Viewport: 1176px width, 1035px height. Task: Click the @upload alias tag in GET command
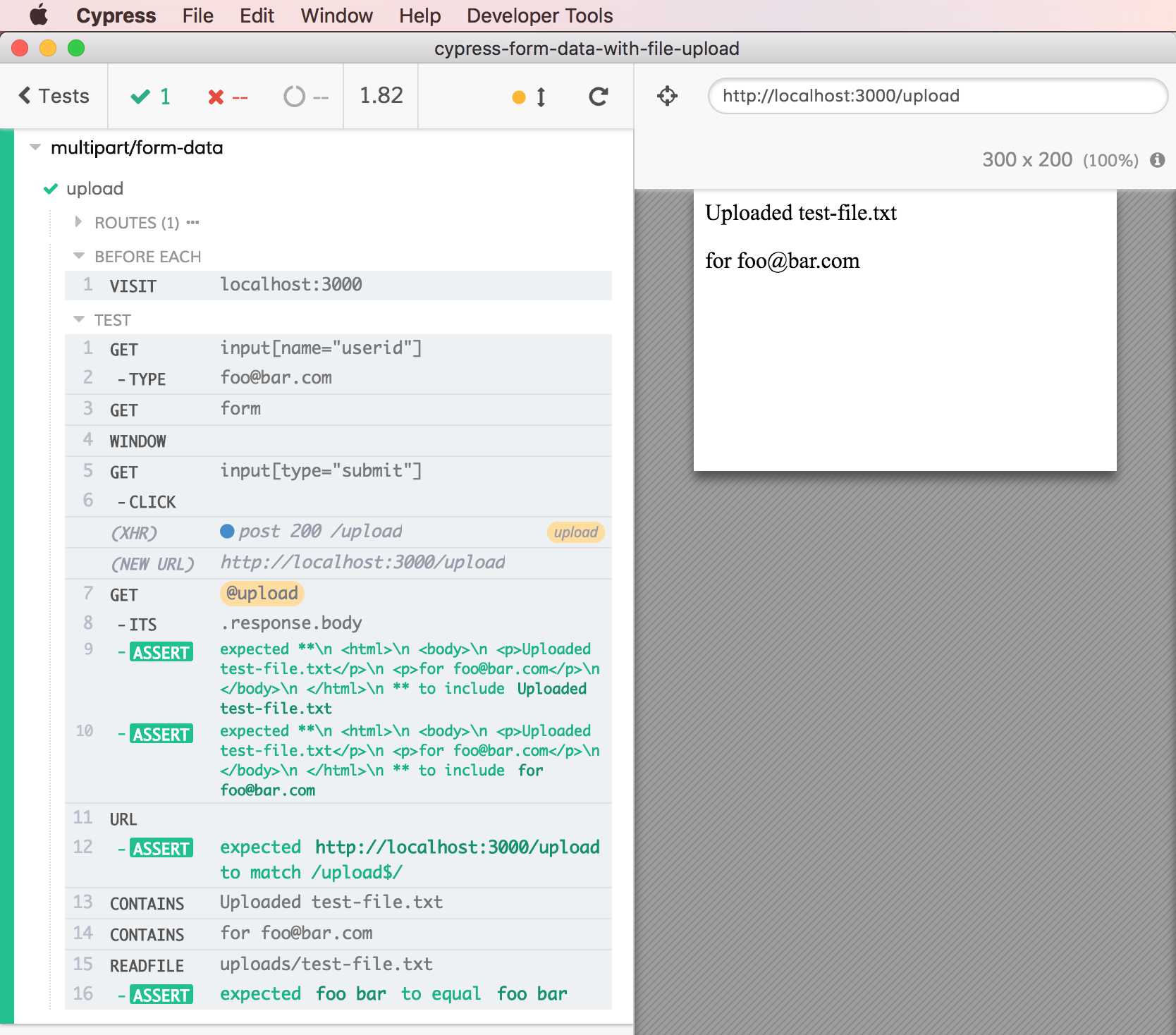click(262, 594)
